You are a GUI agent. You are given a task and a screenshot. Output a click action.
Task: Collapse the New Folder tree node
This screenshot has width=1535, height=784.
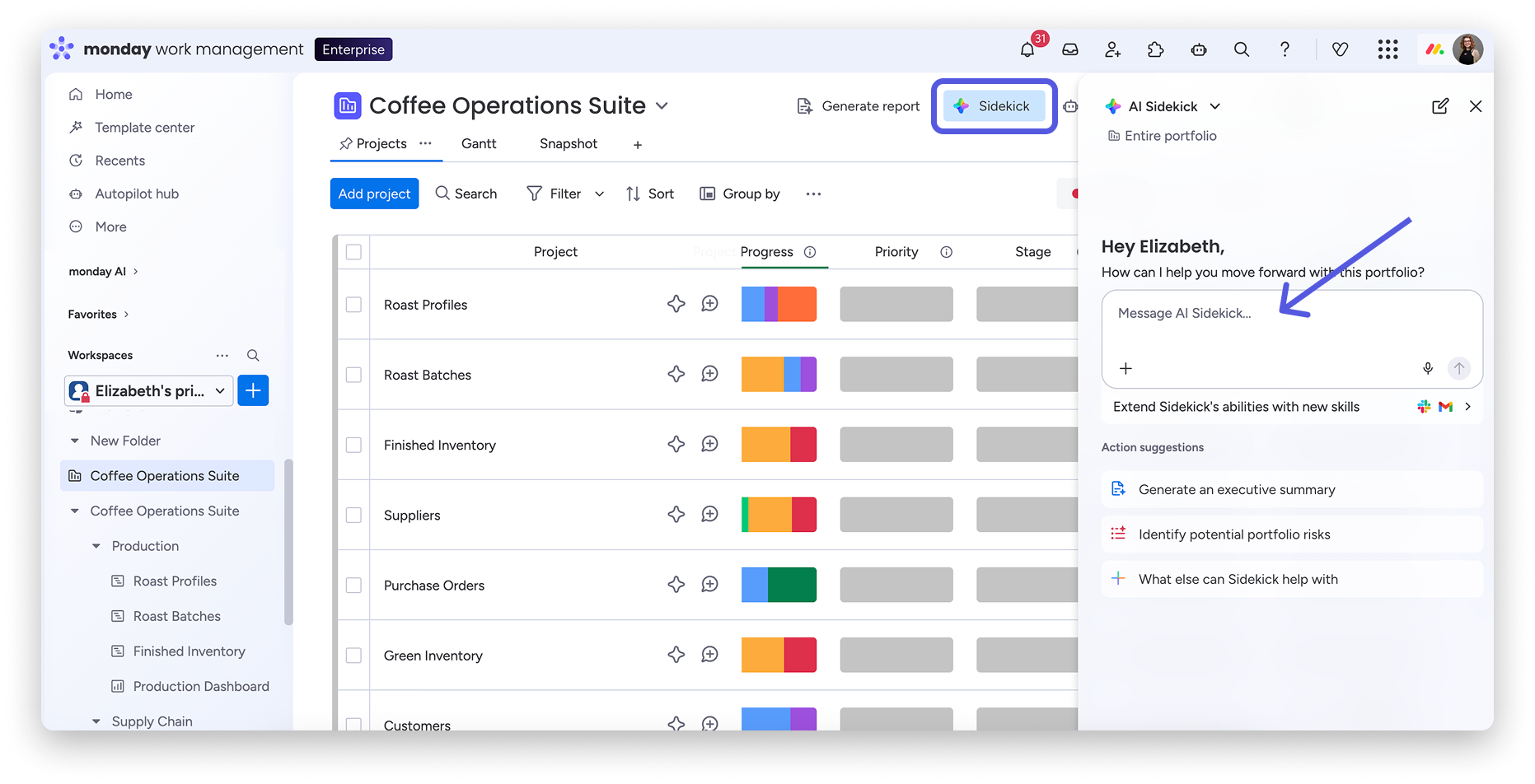click(x=75, y=441)
